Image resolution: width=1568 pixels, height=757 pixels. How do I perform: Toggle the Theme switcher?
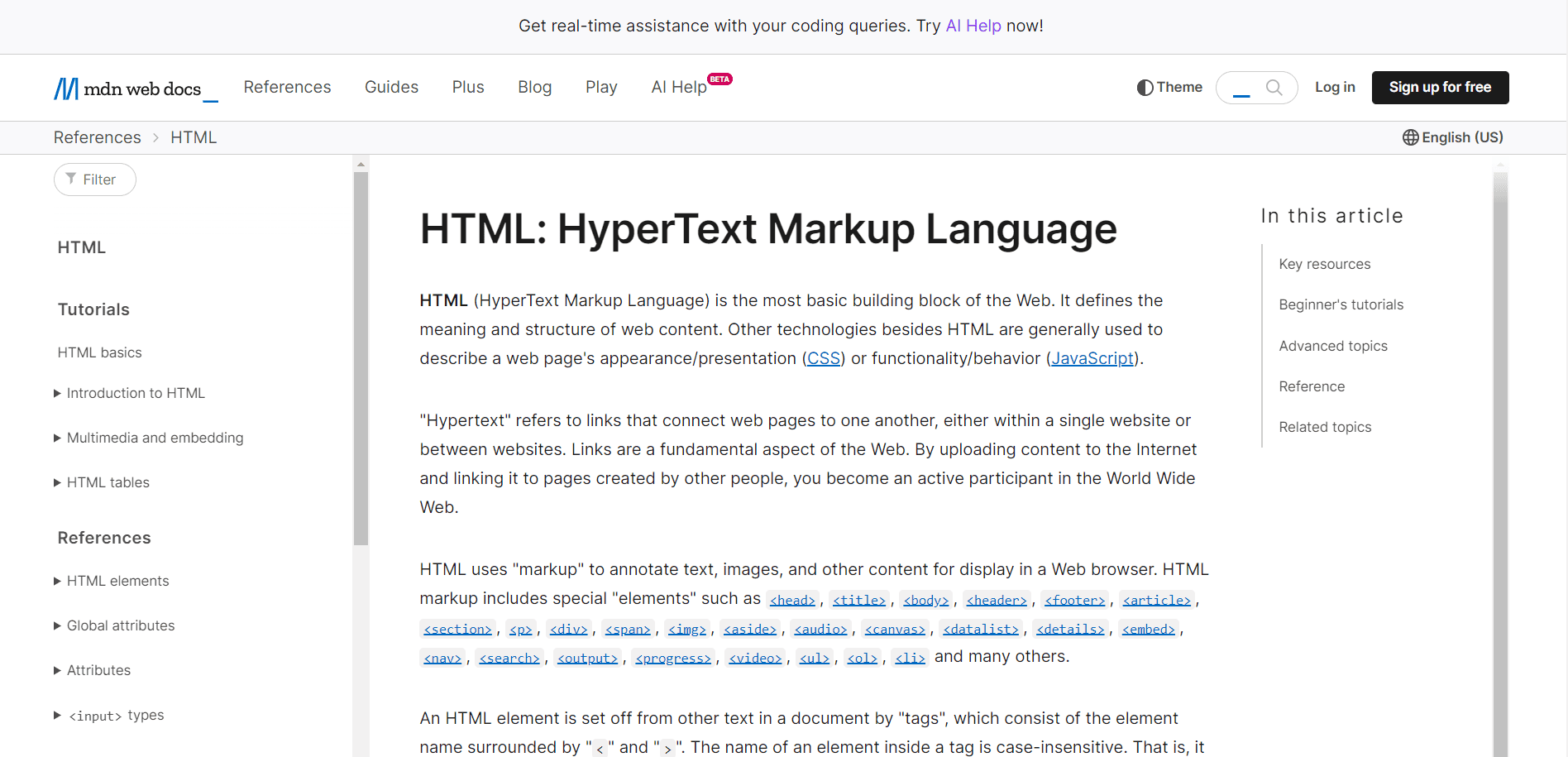click(x=1169, y=88)
